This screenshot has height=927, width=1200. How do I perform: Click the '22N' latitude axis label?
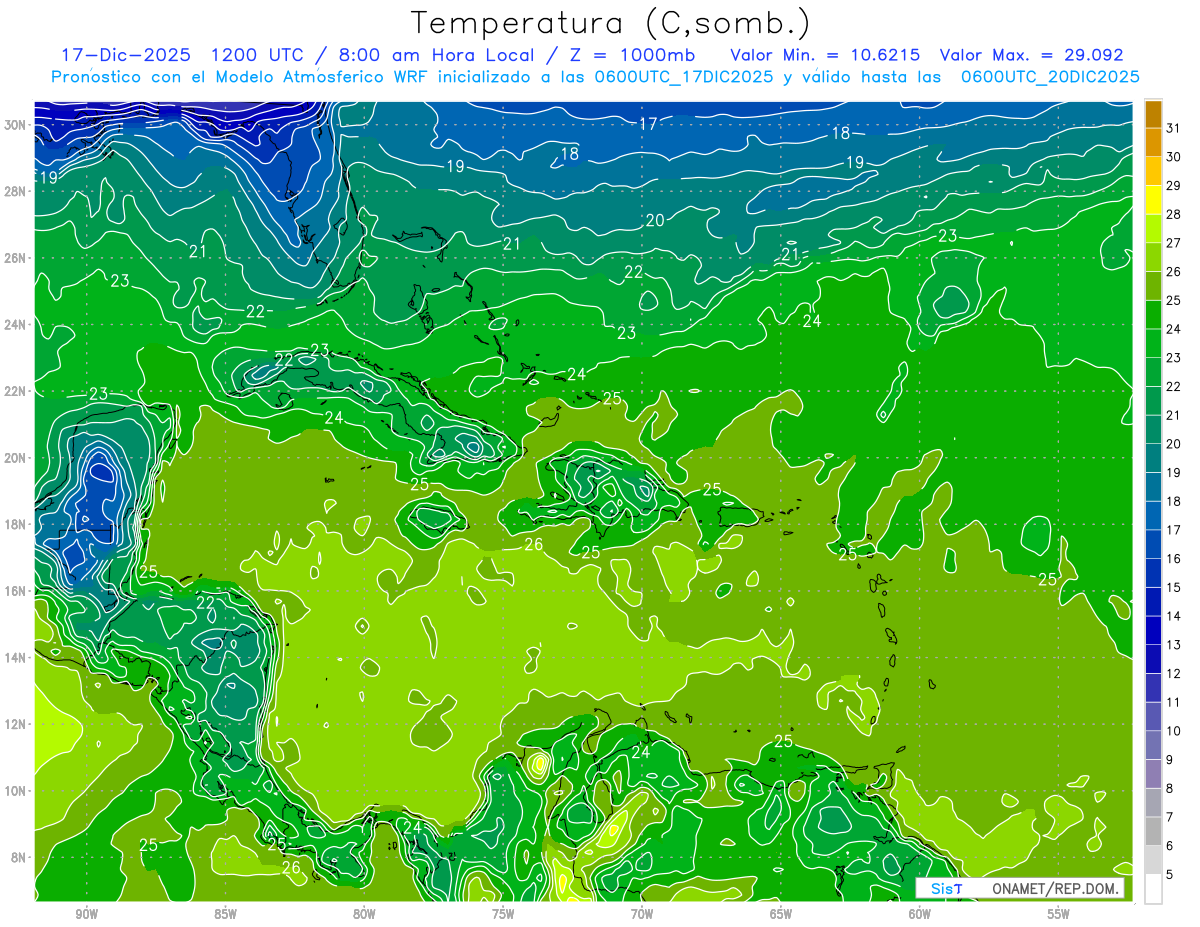pos(17,391)
